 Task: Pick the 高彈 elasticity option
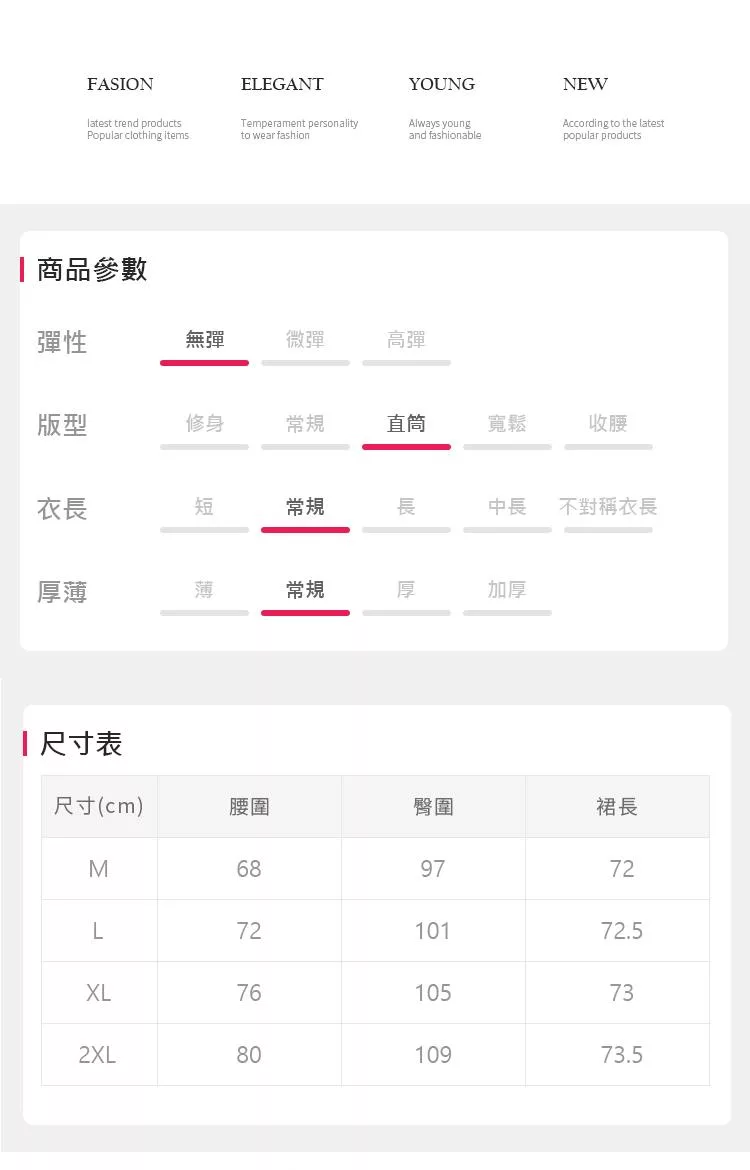[x=406, y=341]
